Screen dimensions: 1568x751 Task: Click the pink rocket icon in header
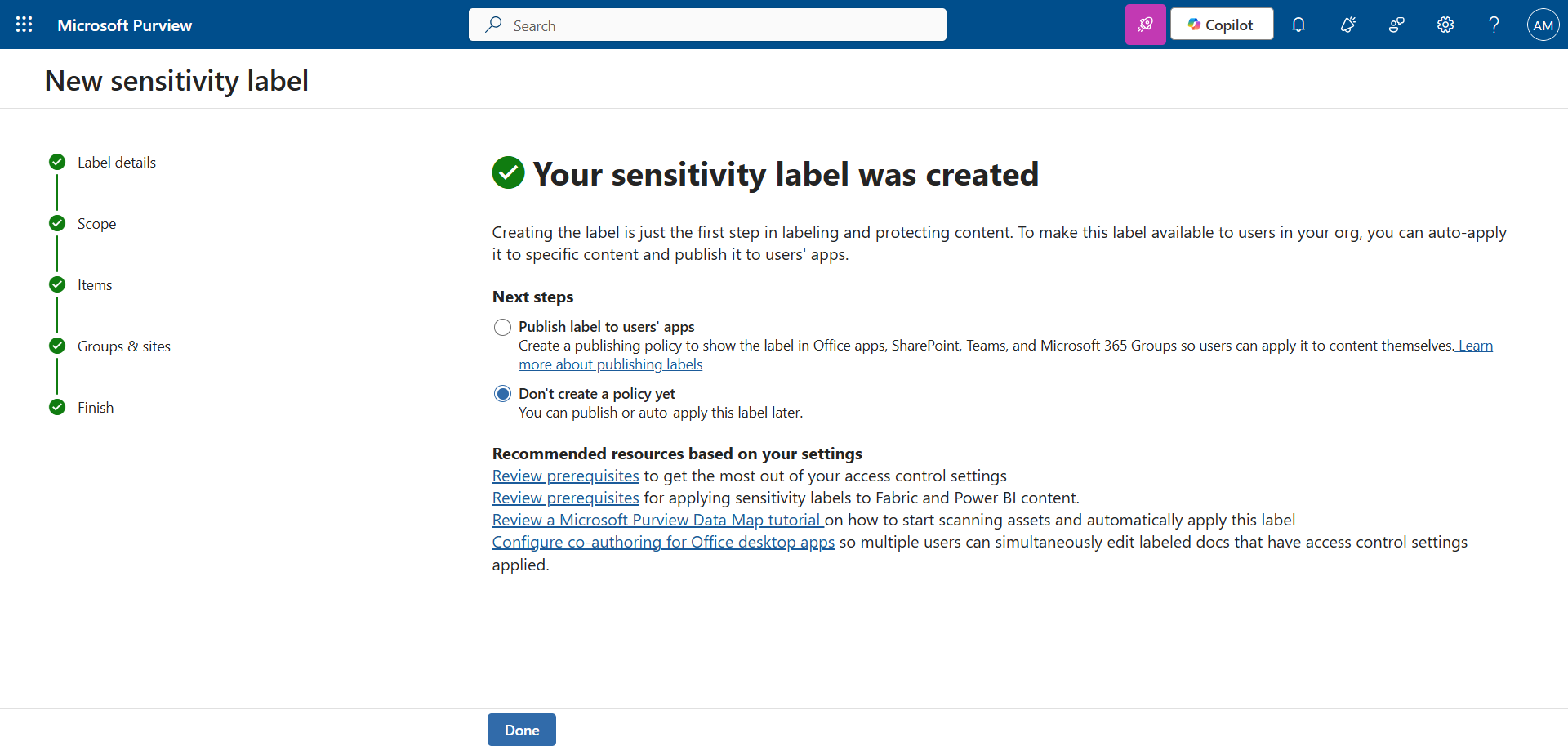tap(1145, 25)
